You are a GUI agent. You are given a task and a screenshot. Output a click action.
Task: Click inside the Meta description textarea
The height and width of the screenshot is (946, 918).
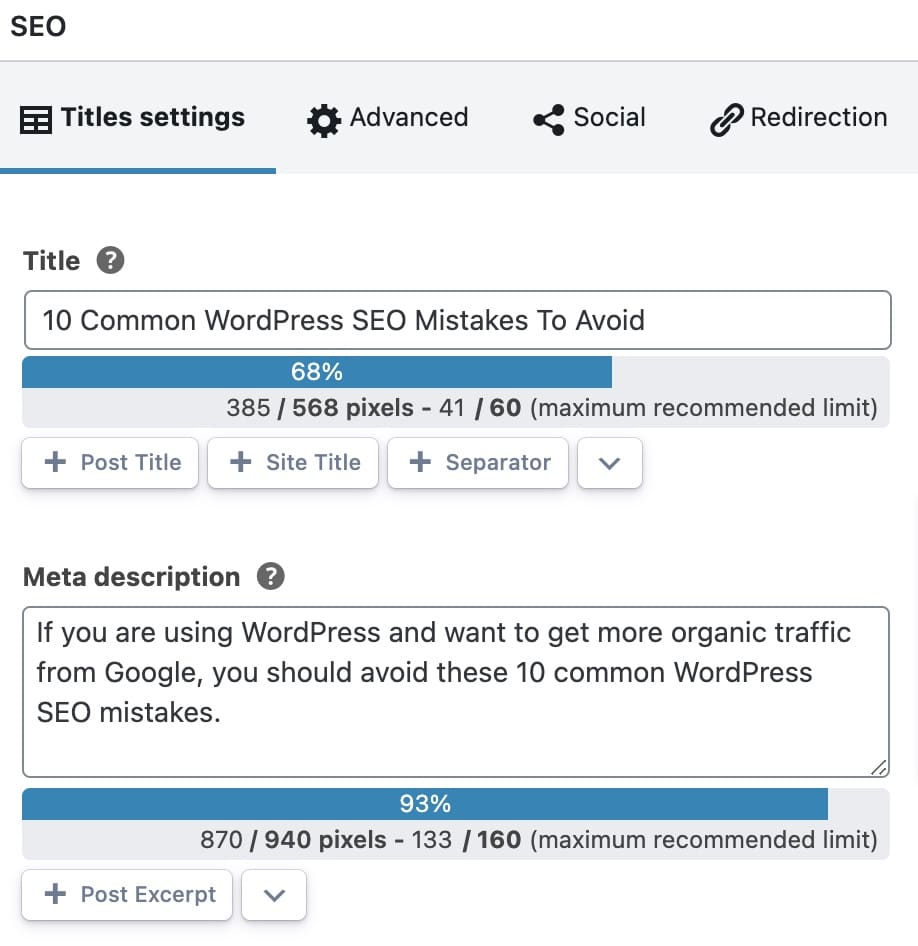click(x=456, y=692)
